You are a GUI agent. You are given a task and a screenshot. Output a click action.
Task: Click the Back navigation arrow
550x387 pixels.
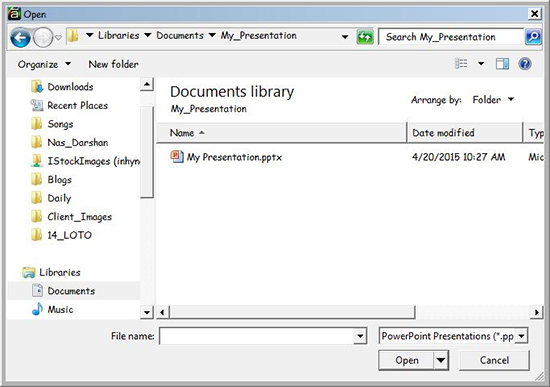[20, 38]
